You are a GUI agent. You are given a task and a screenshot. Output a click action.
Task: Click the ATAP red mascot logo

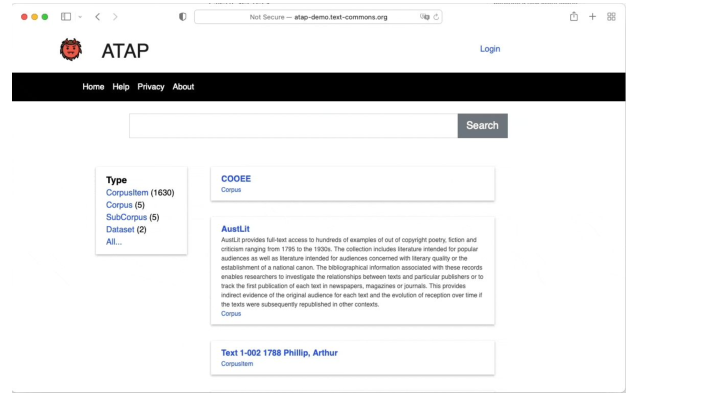point(71,49)
